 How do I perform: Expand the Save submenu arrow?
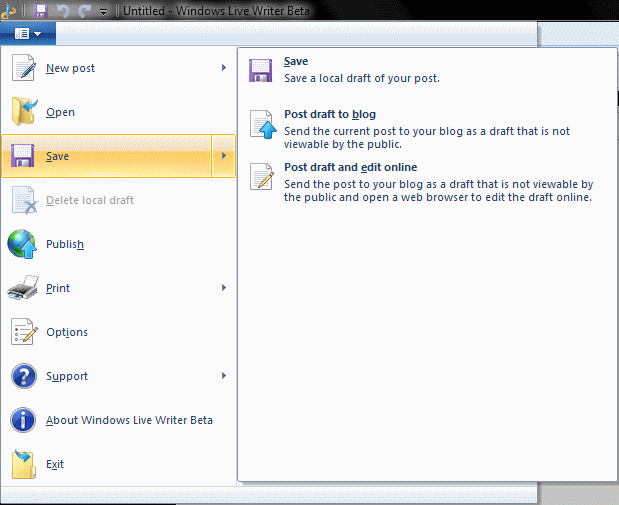pyautogui.click(x=224, y=156)
